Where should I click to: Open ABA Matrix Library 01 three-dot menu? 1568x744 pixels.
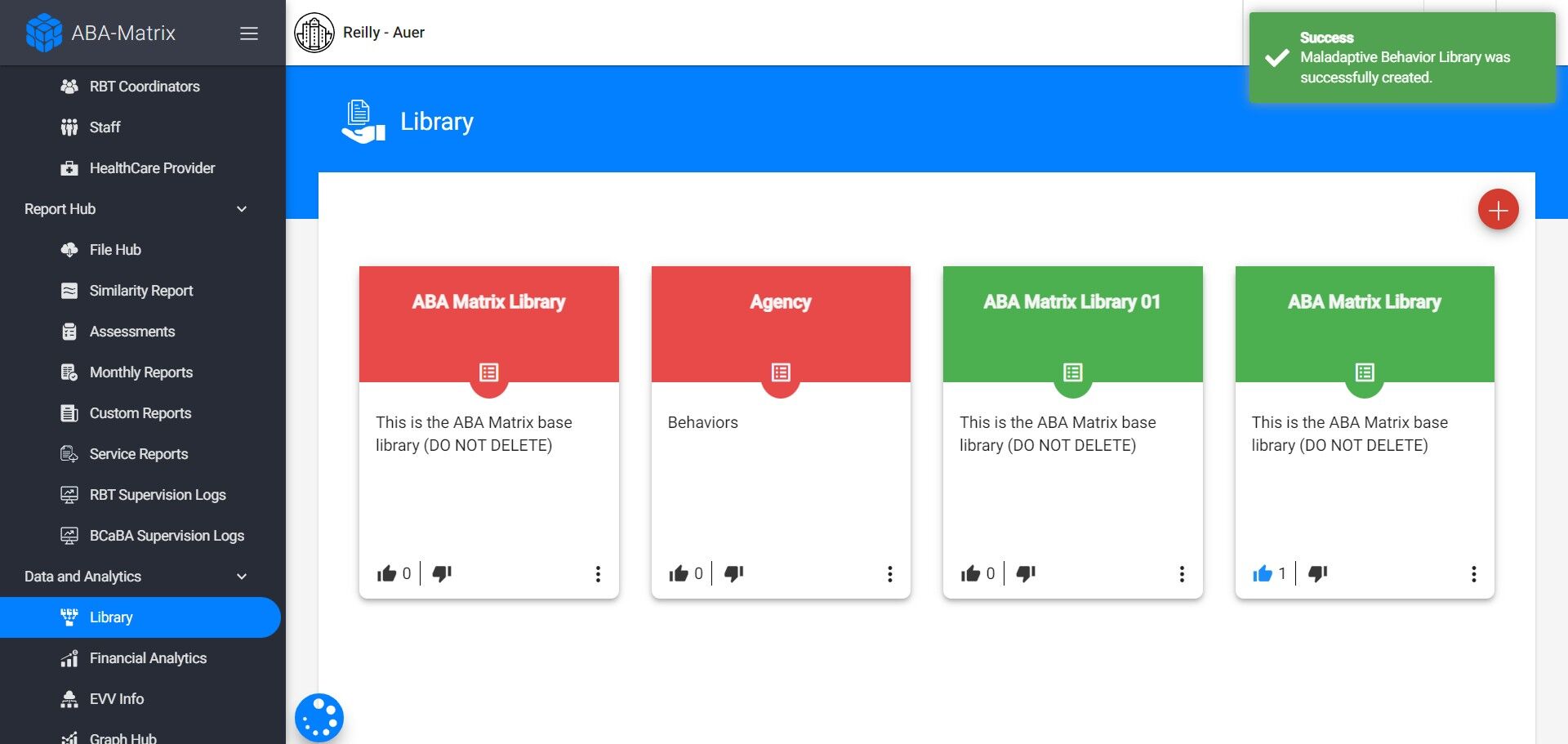1182,574
